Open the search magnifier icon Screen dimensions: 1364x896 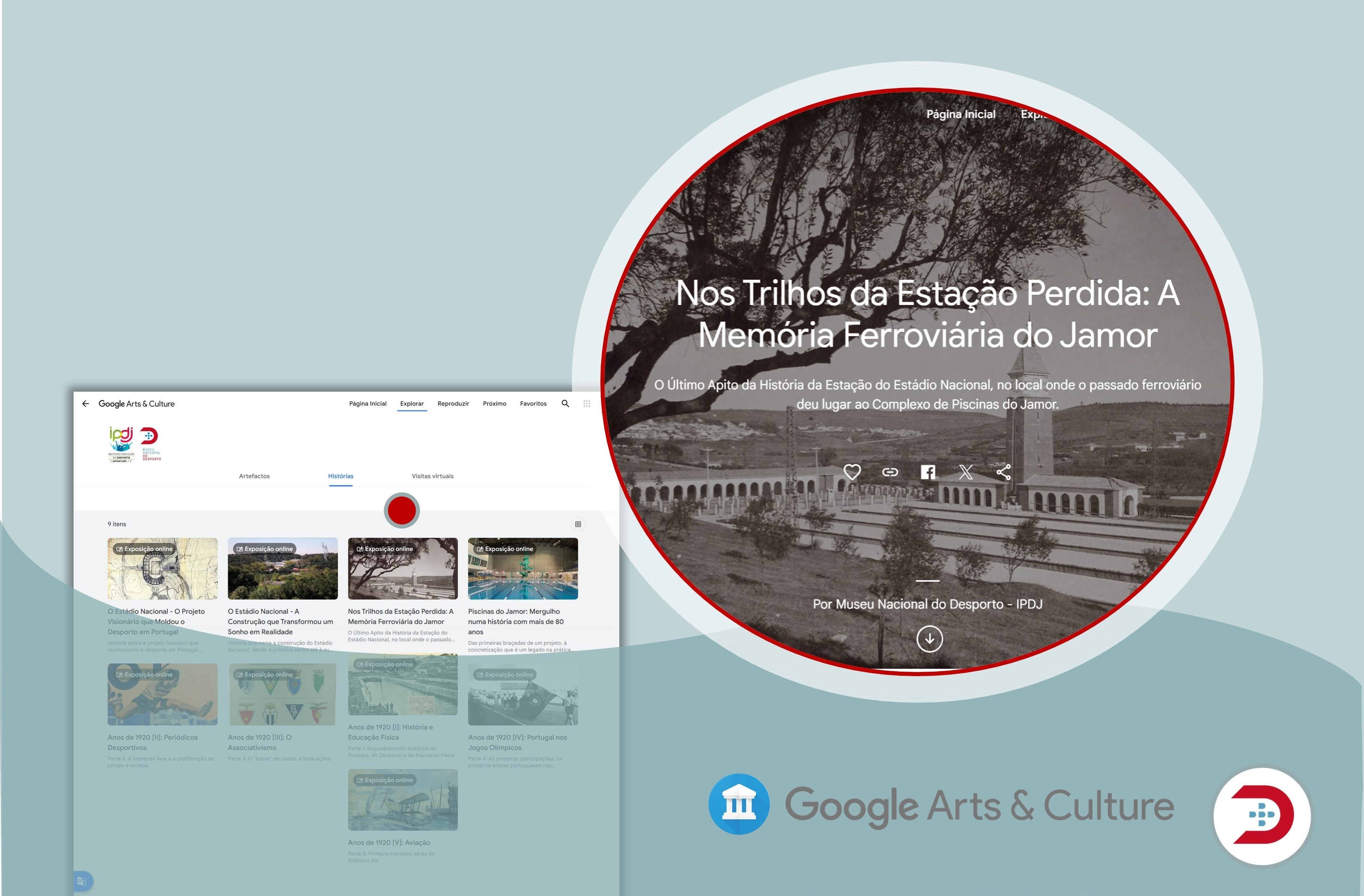(x=565, y=404)
